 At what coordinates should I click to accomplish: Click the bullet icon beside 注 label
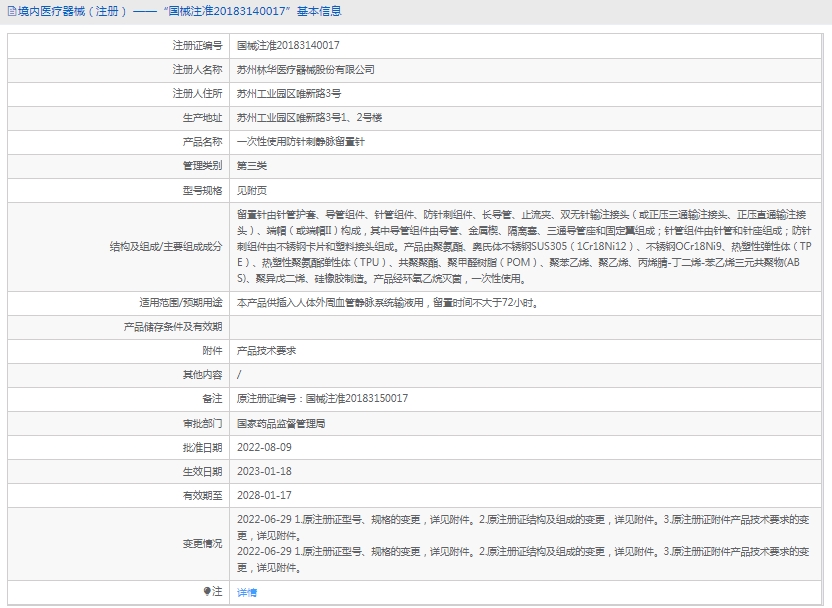(207, 591)
